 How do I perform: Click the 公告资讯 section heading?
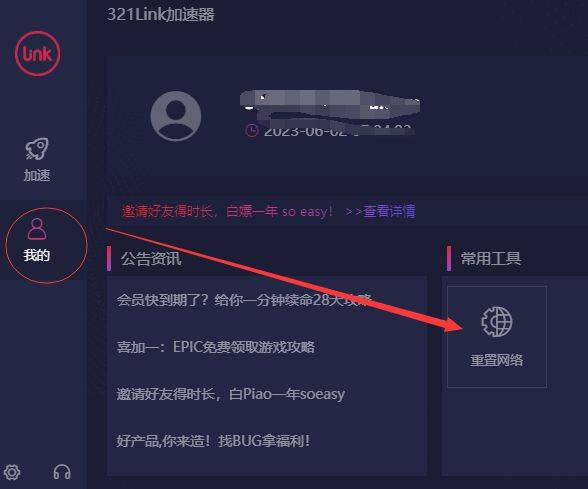tap(151, 258)
